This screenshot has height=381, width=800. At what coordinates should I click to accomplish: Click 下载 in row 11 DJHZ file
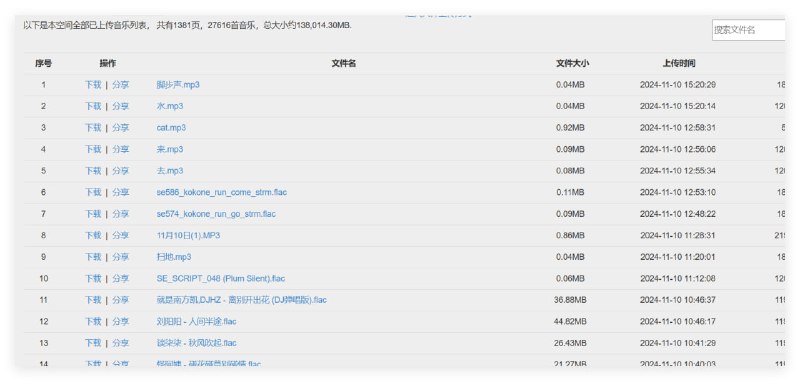click(x=93, y=300)
